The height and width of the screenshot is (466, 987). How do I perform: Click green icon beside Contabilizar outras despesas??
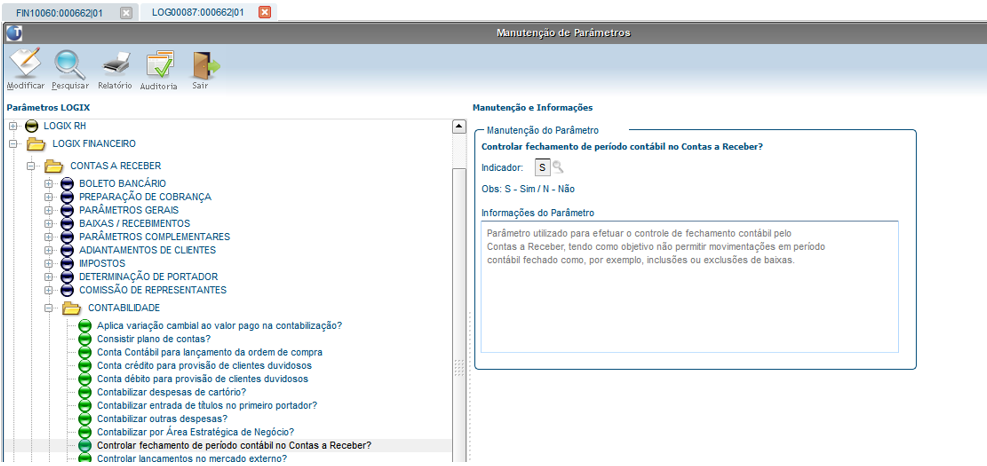[x=85, y=419]
